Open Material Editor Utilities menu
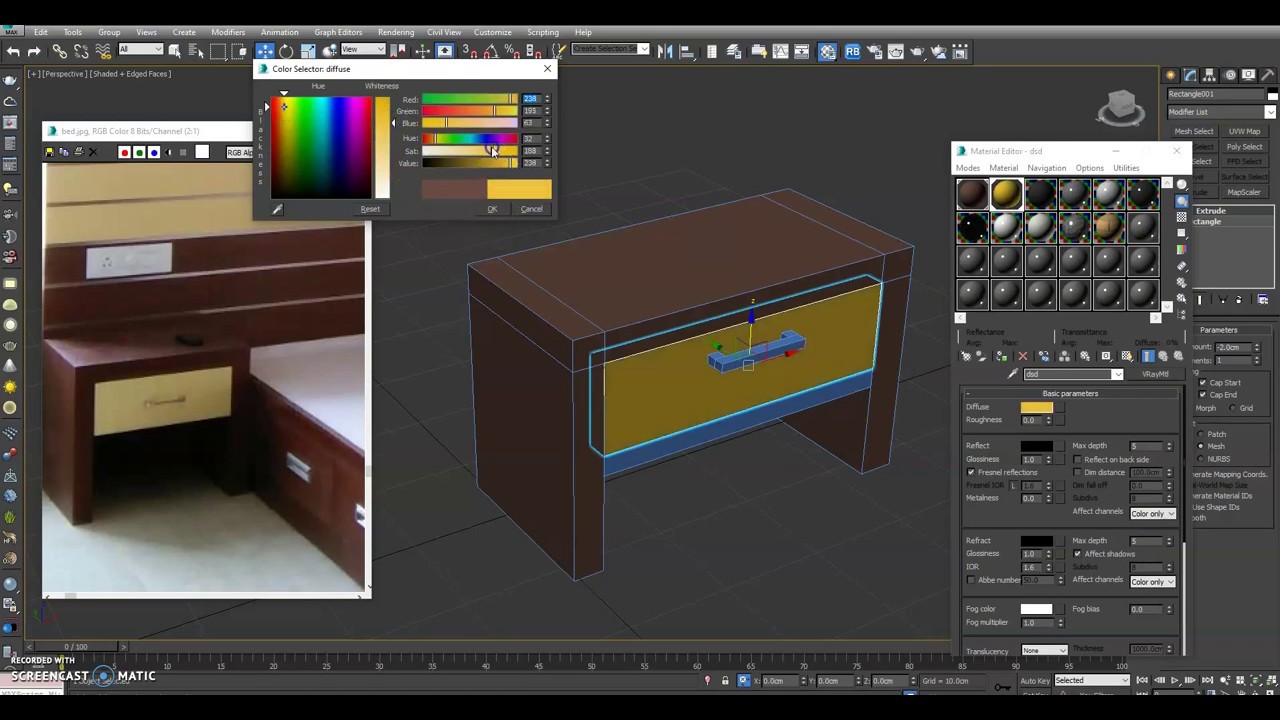Viewport: 1280px width, 720px height. tap(1126, 168)
